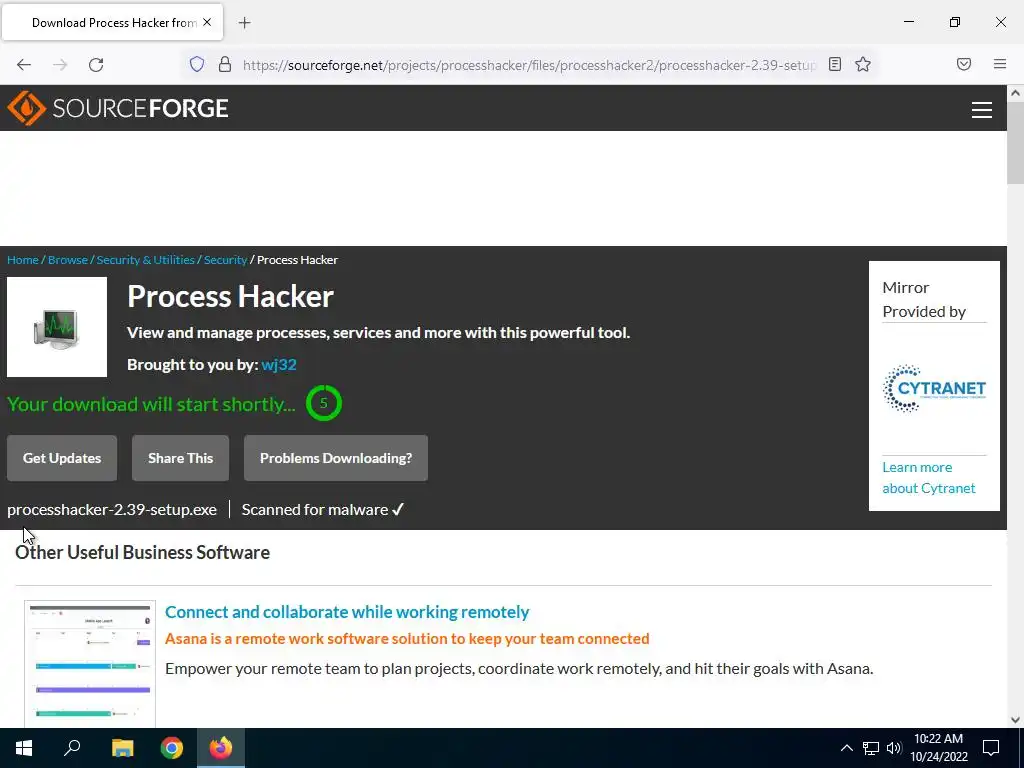Open the Windows Start menu

coord(24,748)
